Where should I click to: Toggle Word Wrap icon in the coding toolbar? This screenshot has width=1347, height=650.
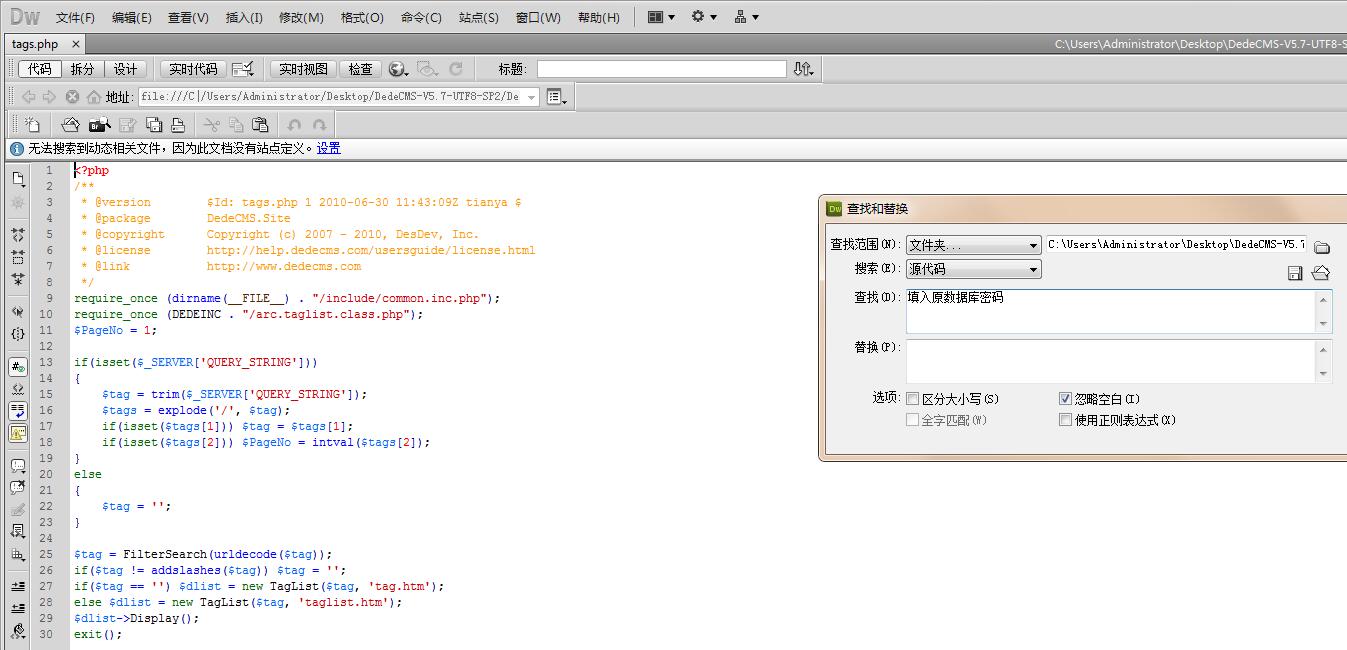point(18,411)
